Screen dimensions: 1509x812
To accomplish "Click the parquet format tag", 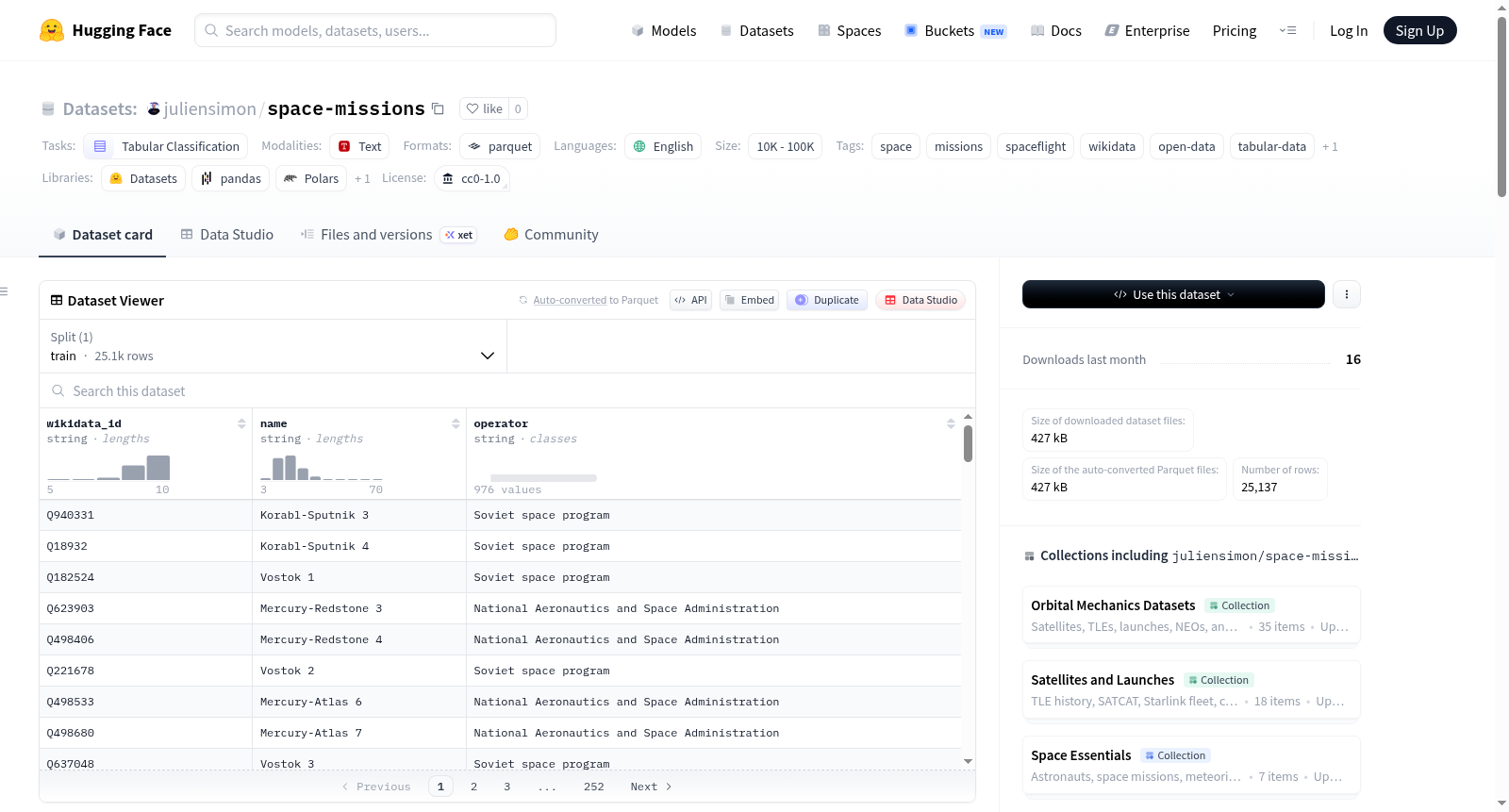I will 500,146.
